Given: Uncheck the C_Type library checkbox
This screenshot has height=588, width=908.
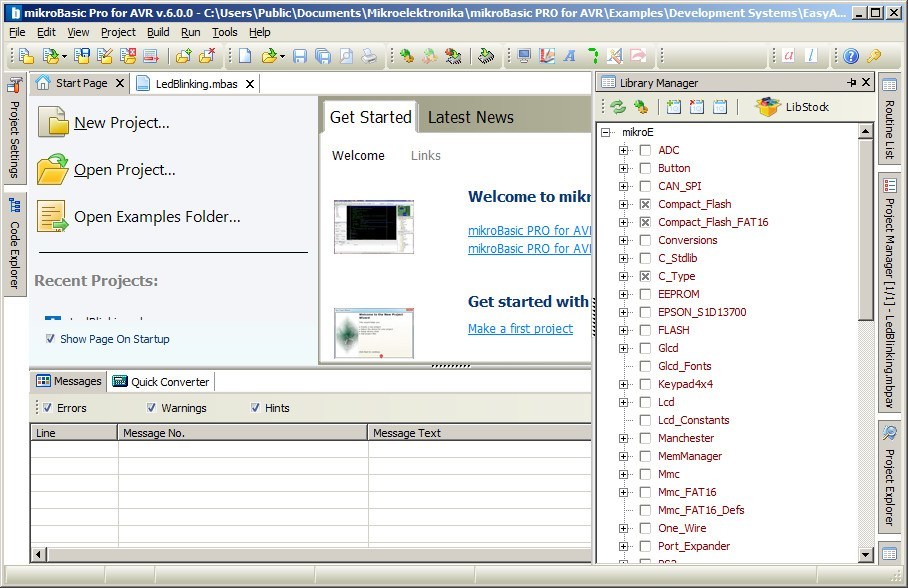Looking at the screenshot, I should click(645, 276).
